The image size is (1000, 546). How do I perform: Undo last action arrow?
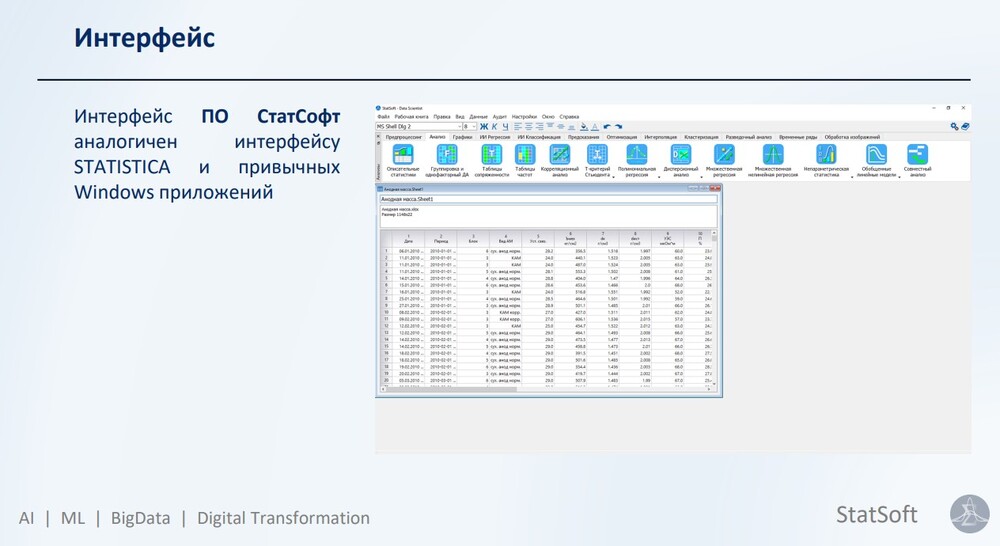(607, 127)
